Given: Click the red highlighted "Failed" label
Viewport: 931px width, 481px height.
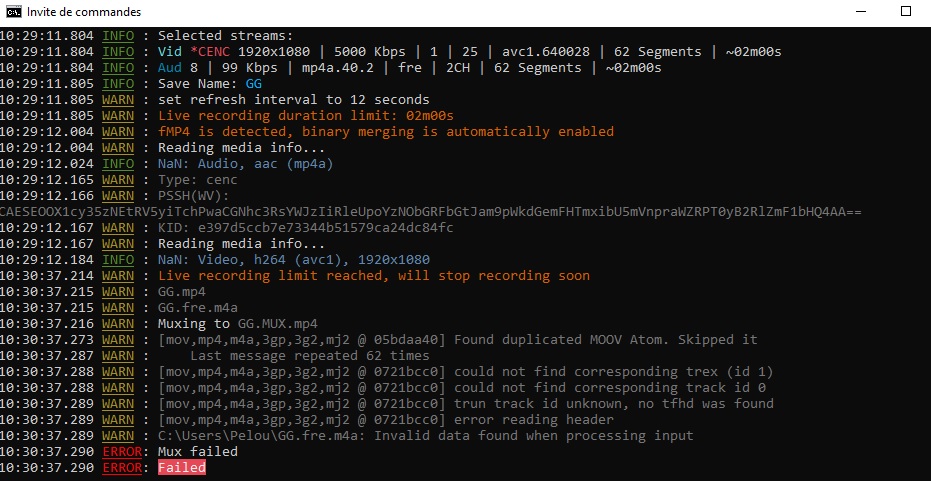Looking at the screenshot, I should click(x=182, y=468).
